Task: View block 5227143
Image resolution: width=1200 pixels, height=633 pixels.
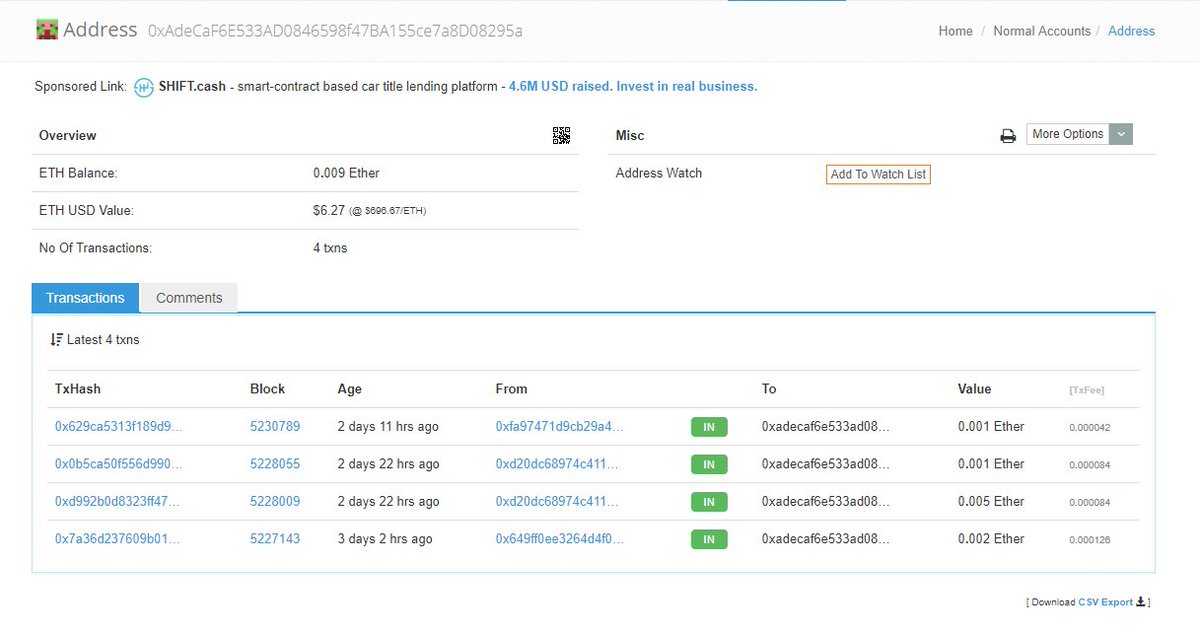Action: 275,539
